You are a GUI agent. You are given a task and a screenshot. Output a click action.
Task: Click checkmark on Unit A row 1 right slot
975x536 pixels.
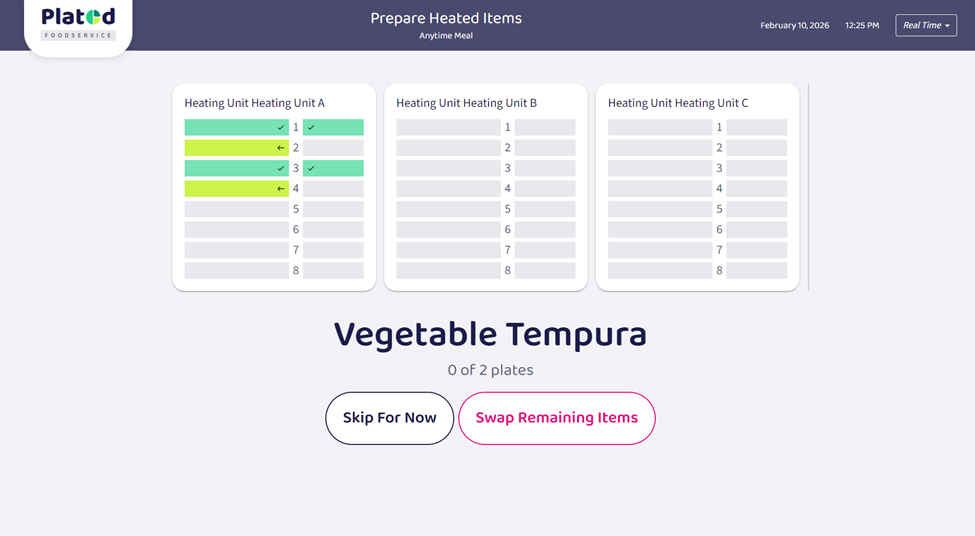pos(312,128)
